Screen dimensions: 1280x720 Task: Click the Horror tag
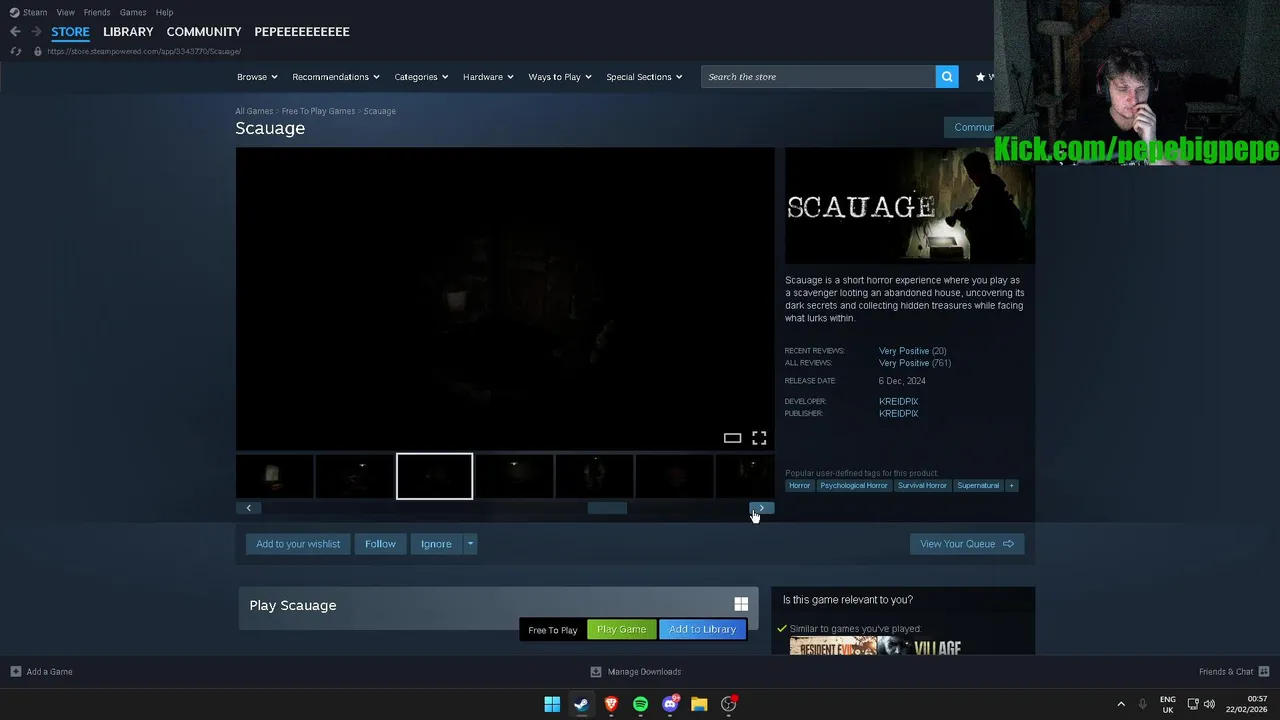pyautogui.click(x=799, y=486)
